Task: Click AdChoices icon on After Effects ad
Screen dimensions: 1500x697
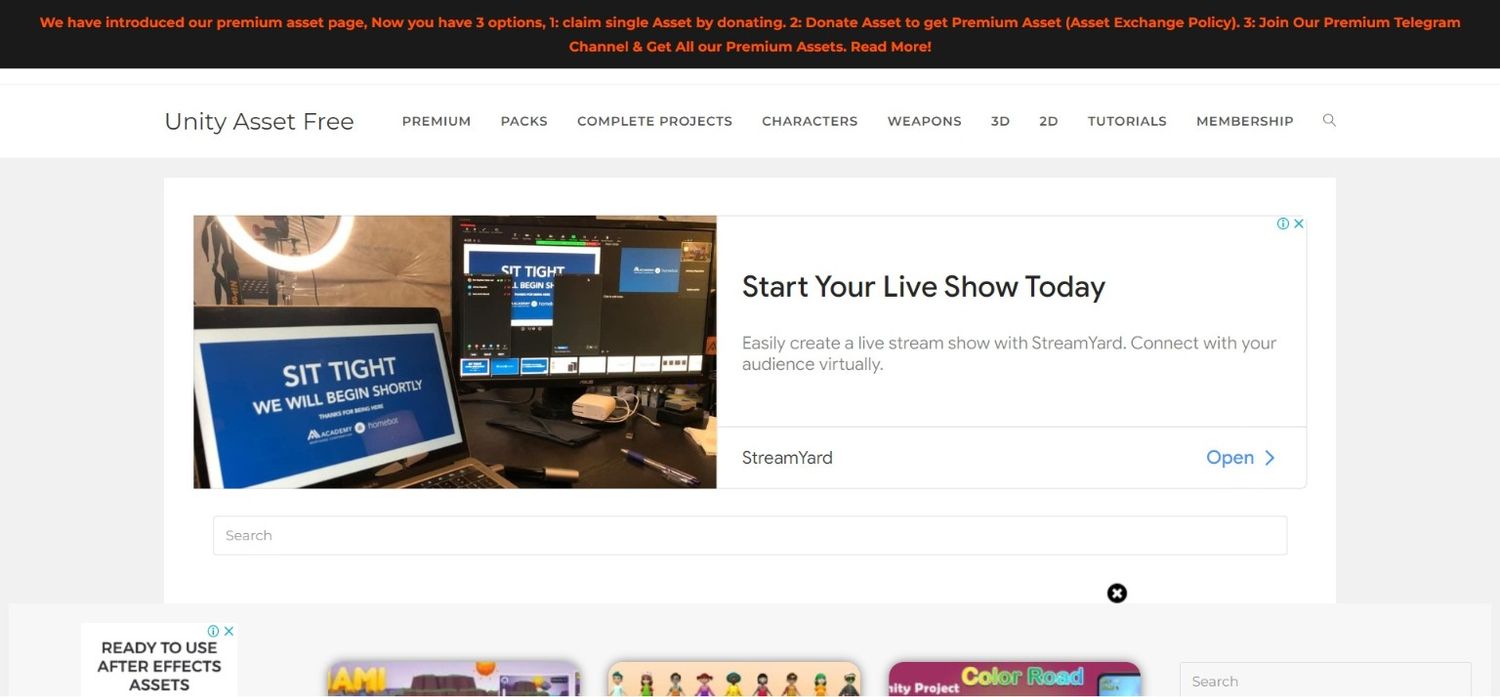Action: click(x=213, y=631)
